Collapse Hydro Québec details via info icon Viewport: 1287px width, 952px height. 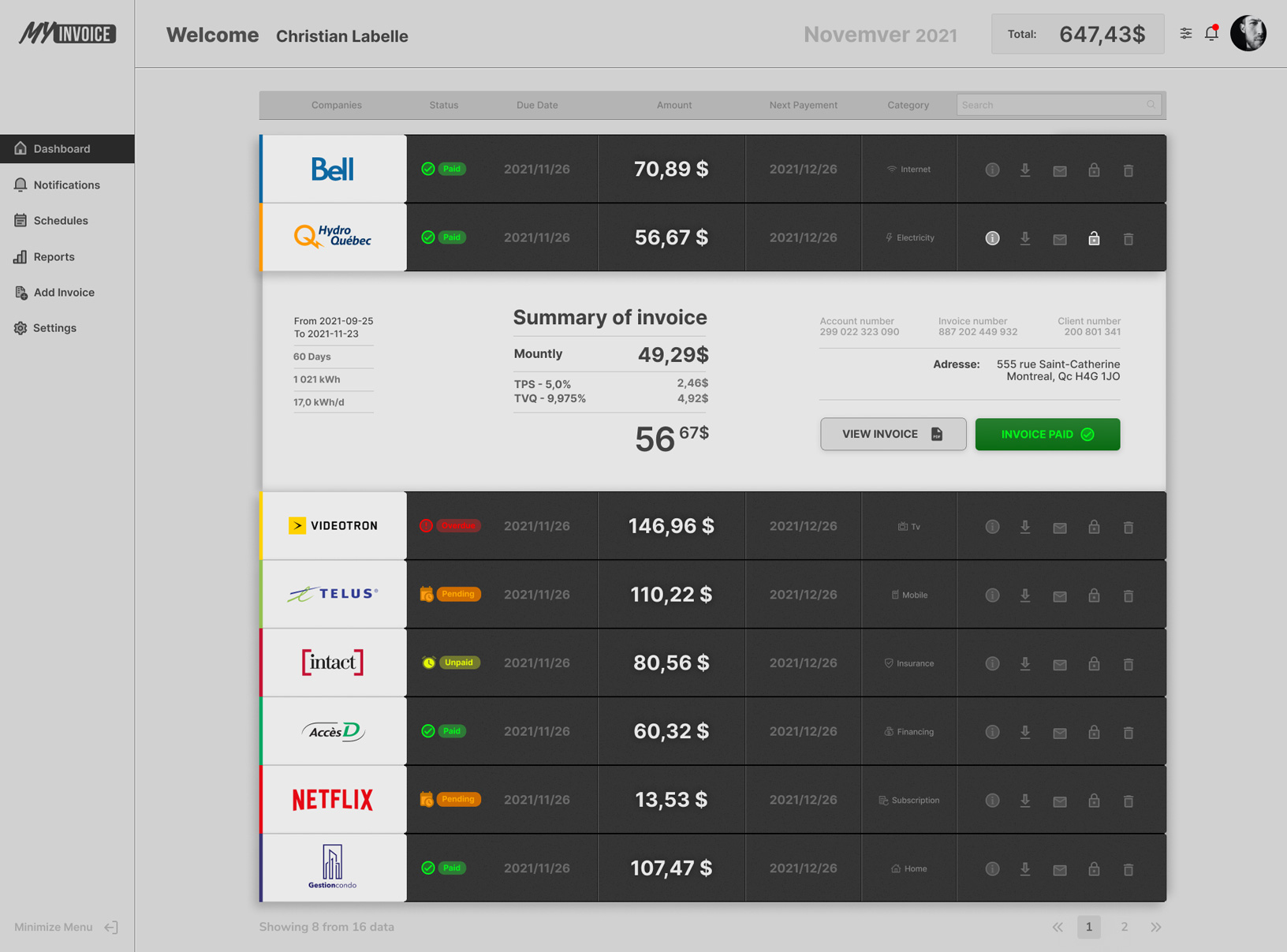click(x=992, y=238)
